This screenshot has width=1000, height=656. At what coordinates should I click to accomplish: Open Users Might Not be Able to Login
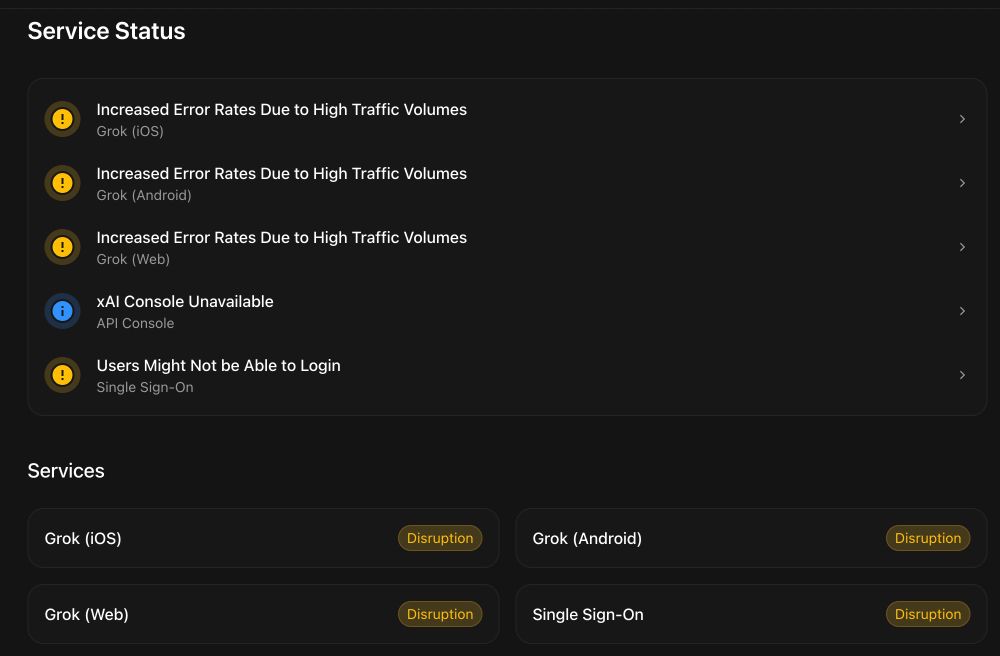point(218,365)
